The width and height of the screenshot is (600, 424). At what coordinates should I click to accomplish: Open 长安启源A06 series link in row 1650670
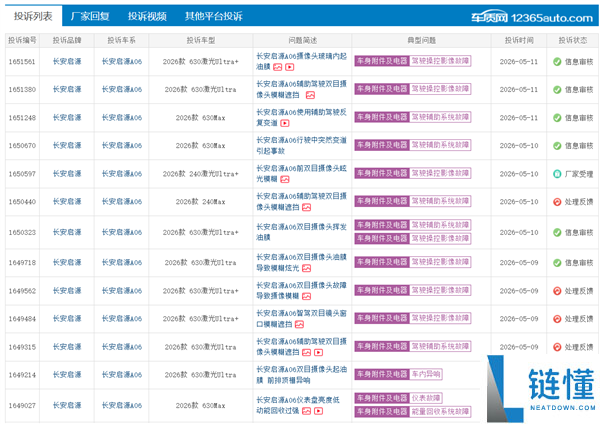coord(122,145)
